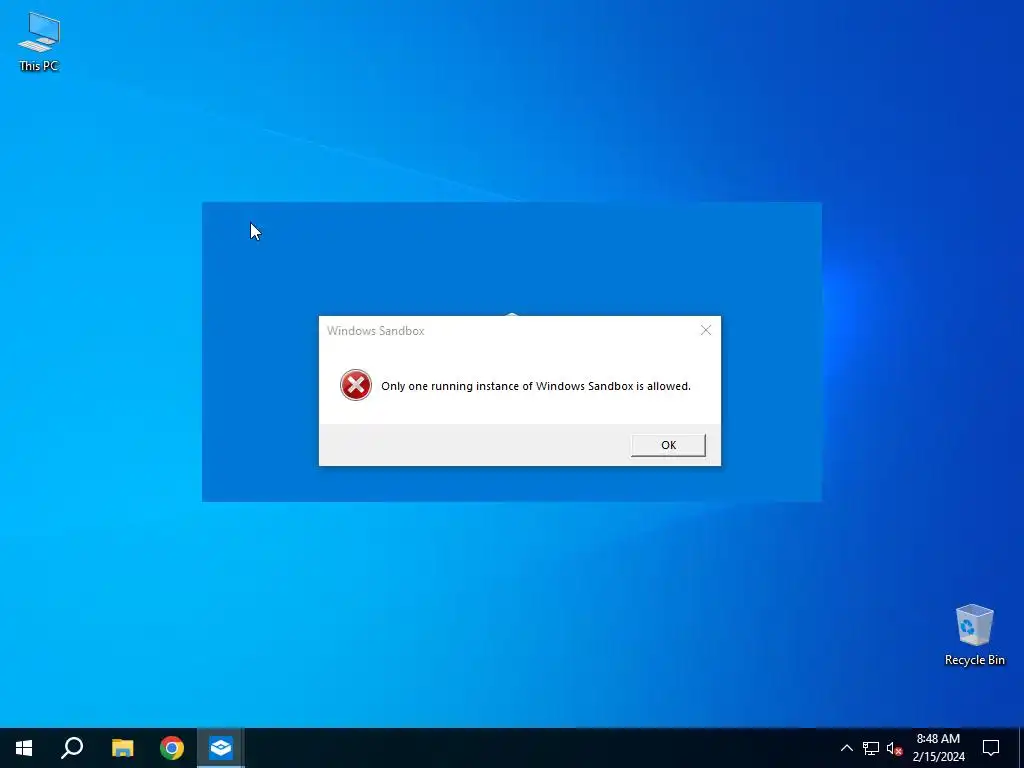The height and width of the screenshot is (768, 1024).
Task: Open the Windows Start menu
Action: click(24, 748)
